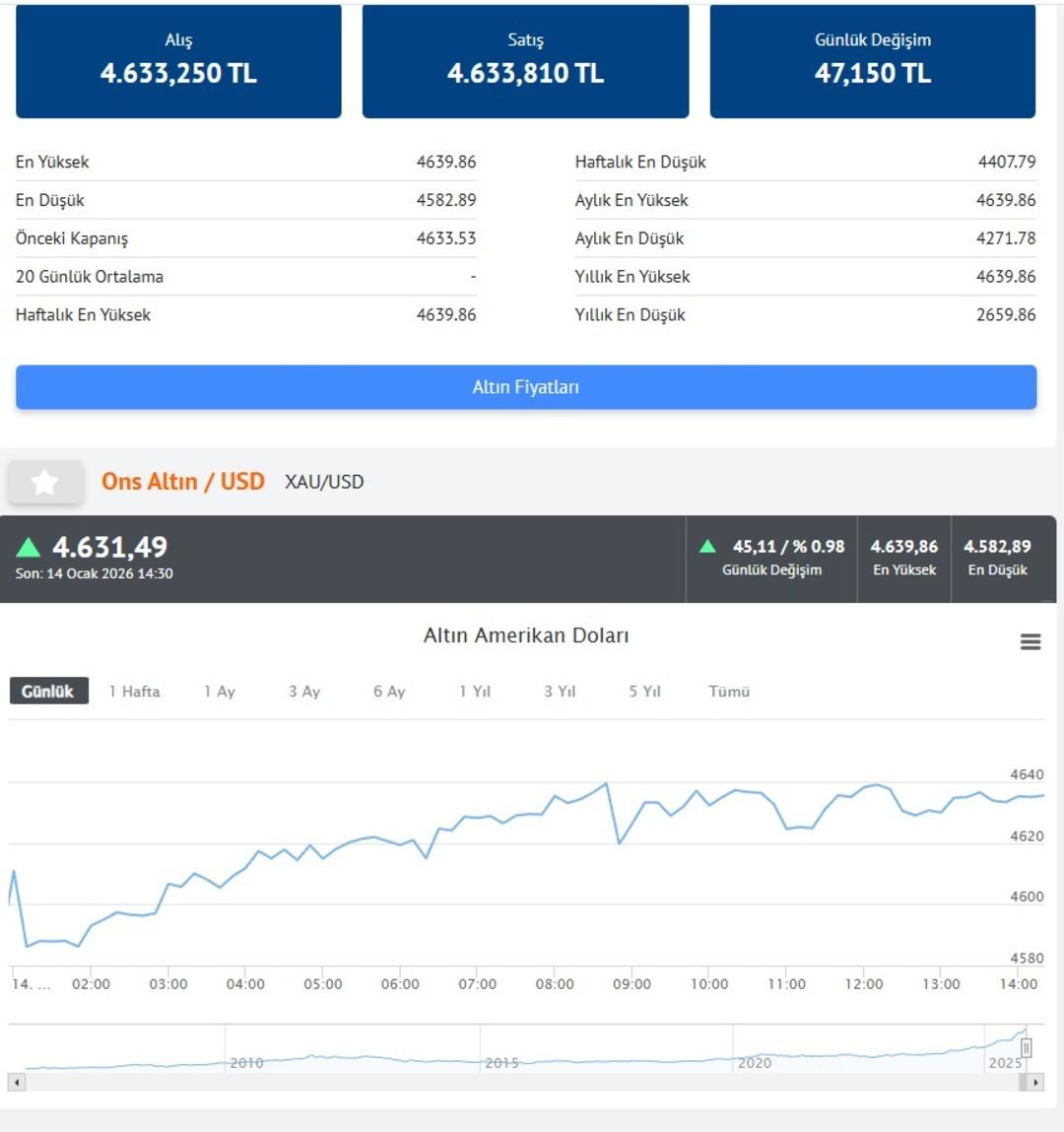The height and width of the screenshot is (1132, 1064).
Task: Switch chart to 1 Hafta range
Action: (134, 692)
